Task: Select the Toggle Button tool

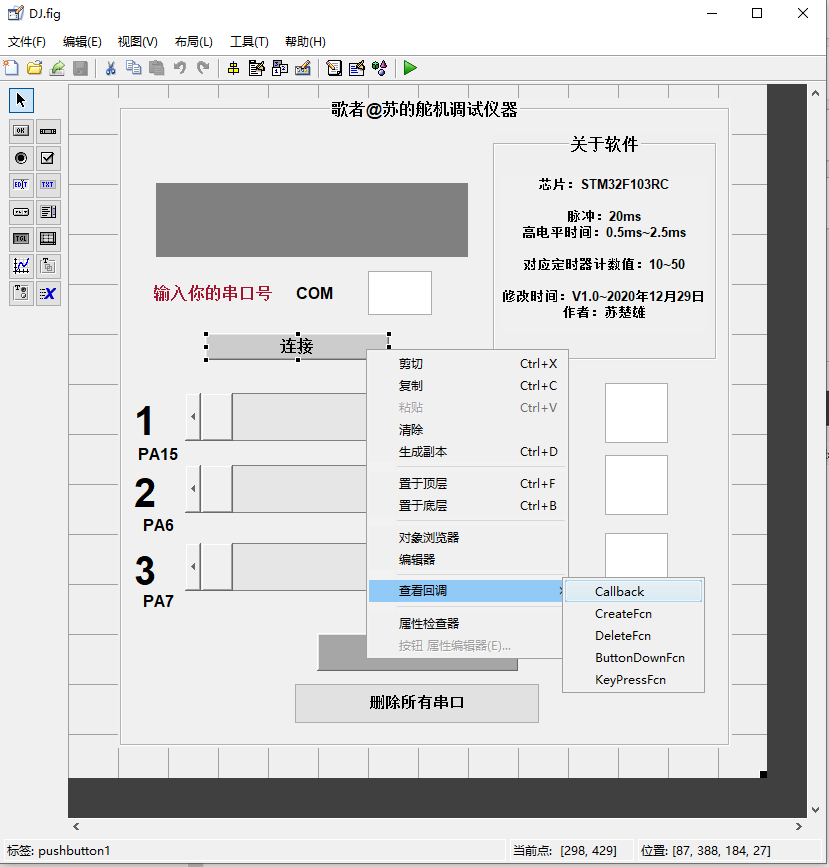Action: point(20,238)
